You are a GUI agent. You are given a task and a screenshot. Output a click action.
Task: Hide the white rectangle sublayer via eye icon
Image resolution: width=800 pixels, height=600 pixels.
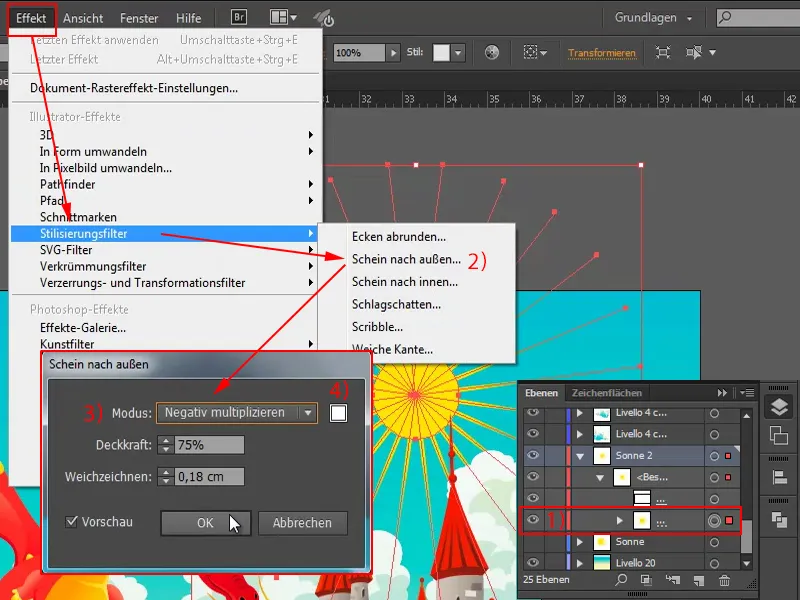pyautogui.click(x=533, y=498)
